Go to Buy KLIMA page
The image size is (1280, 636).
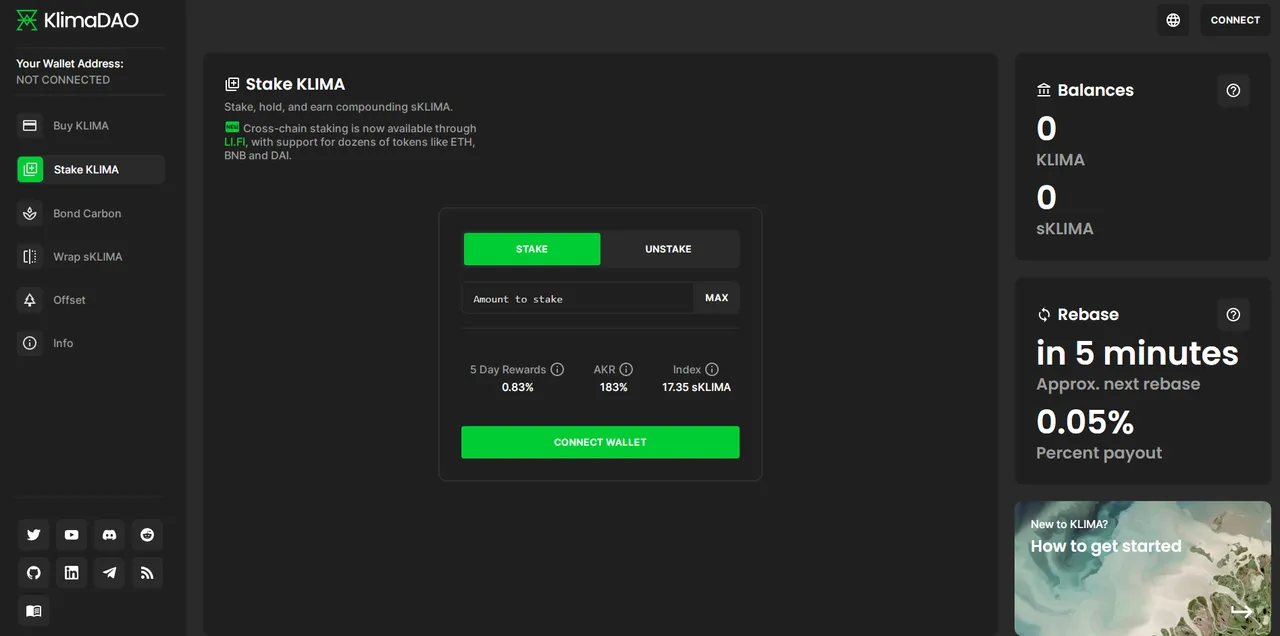pos(91,126)
